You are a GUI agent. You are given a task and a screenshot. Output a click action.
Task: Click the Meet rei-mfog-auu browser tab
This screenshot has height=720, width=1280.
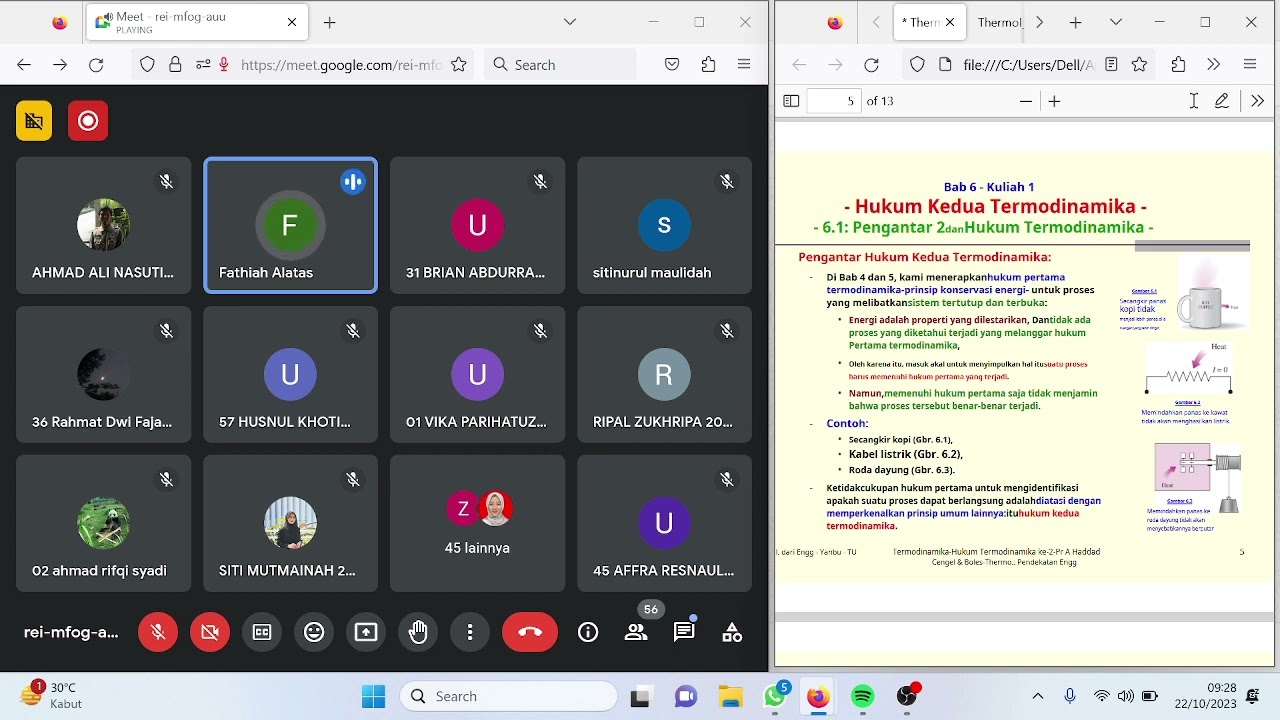coord(195,22)
